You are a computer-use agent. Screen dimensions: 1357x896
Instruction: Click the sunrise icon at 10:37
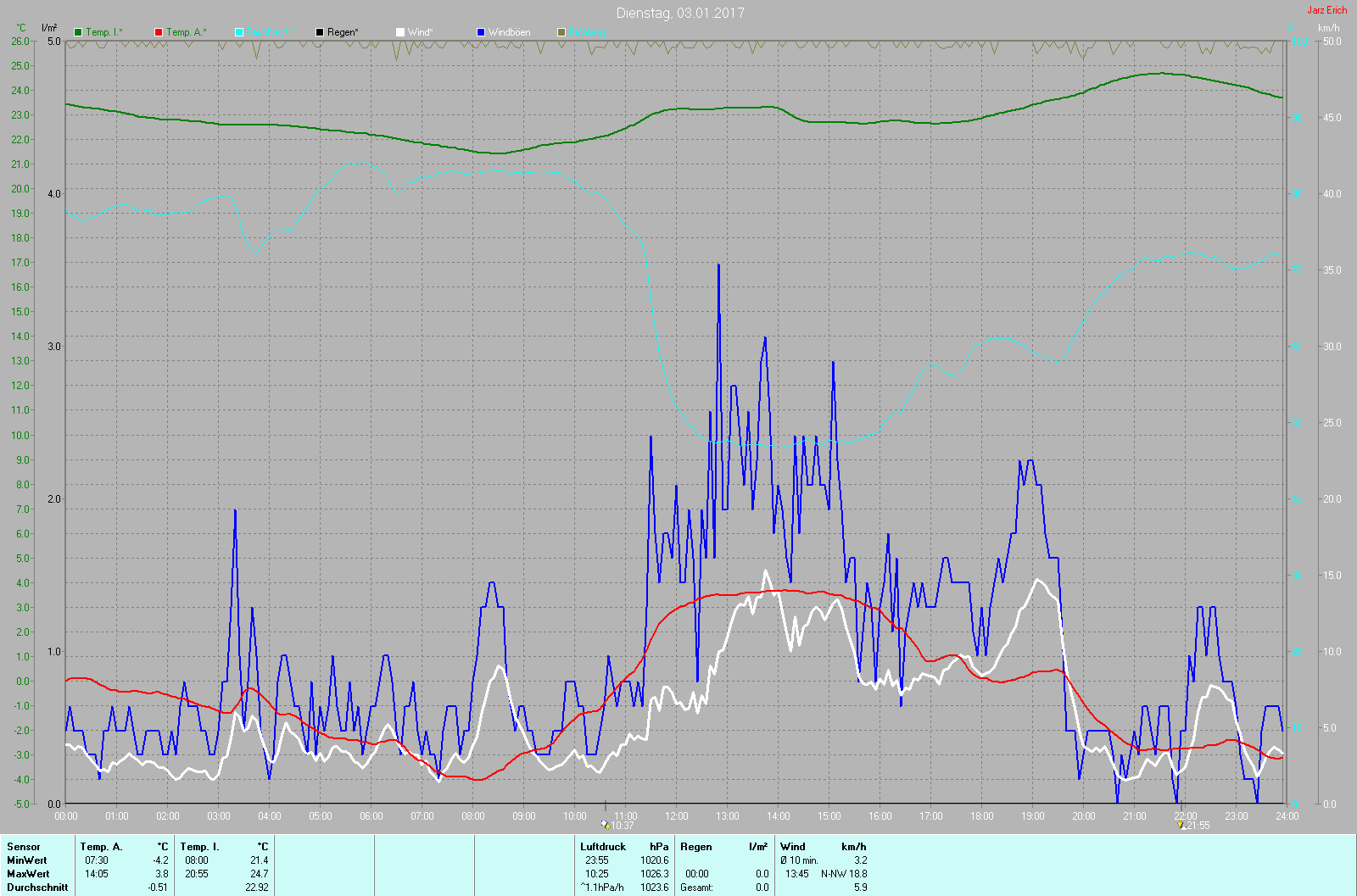pyautogui.click(x=606, y=824)
